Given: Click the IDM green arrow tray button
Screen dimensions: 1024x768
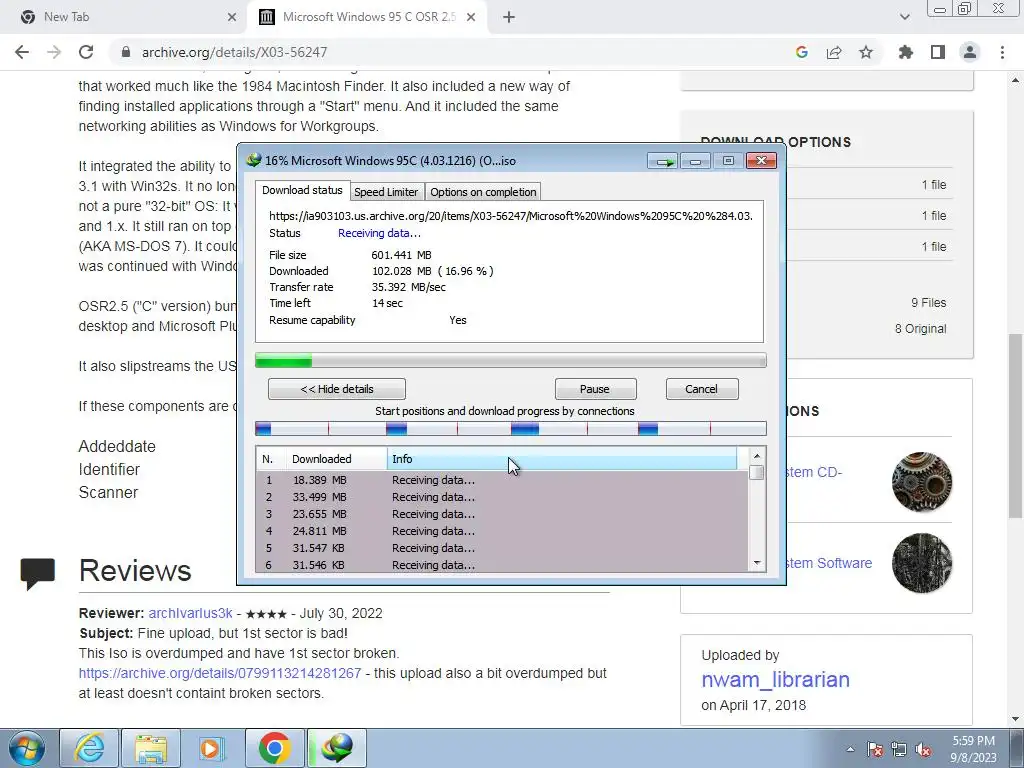Looking at the screenshot, I should (663, 161).
